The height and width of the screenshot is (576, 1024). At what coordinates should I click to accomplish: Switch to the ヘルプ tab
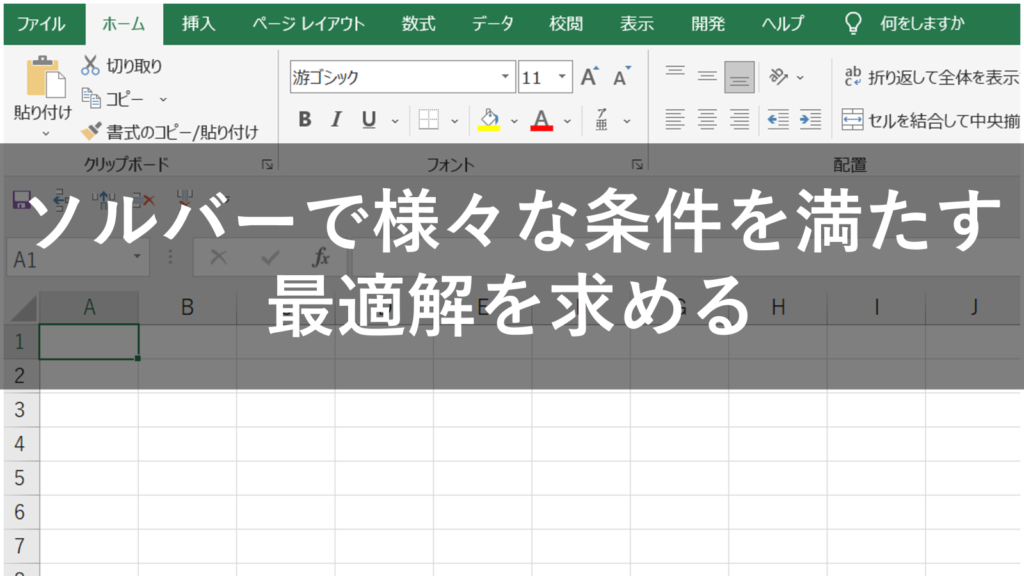coord(782,24)
